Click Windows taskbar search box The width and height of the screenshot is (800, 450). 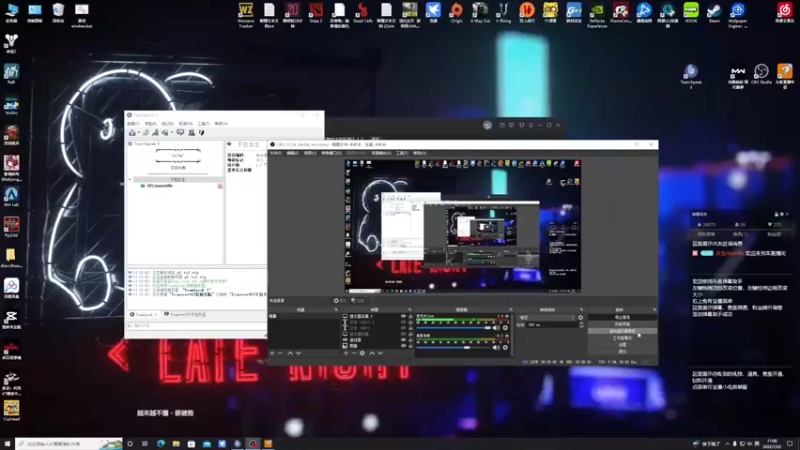pos(69,444)
